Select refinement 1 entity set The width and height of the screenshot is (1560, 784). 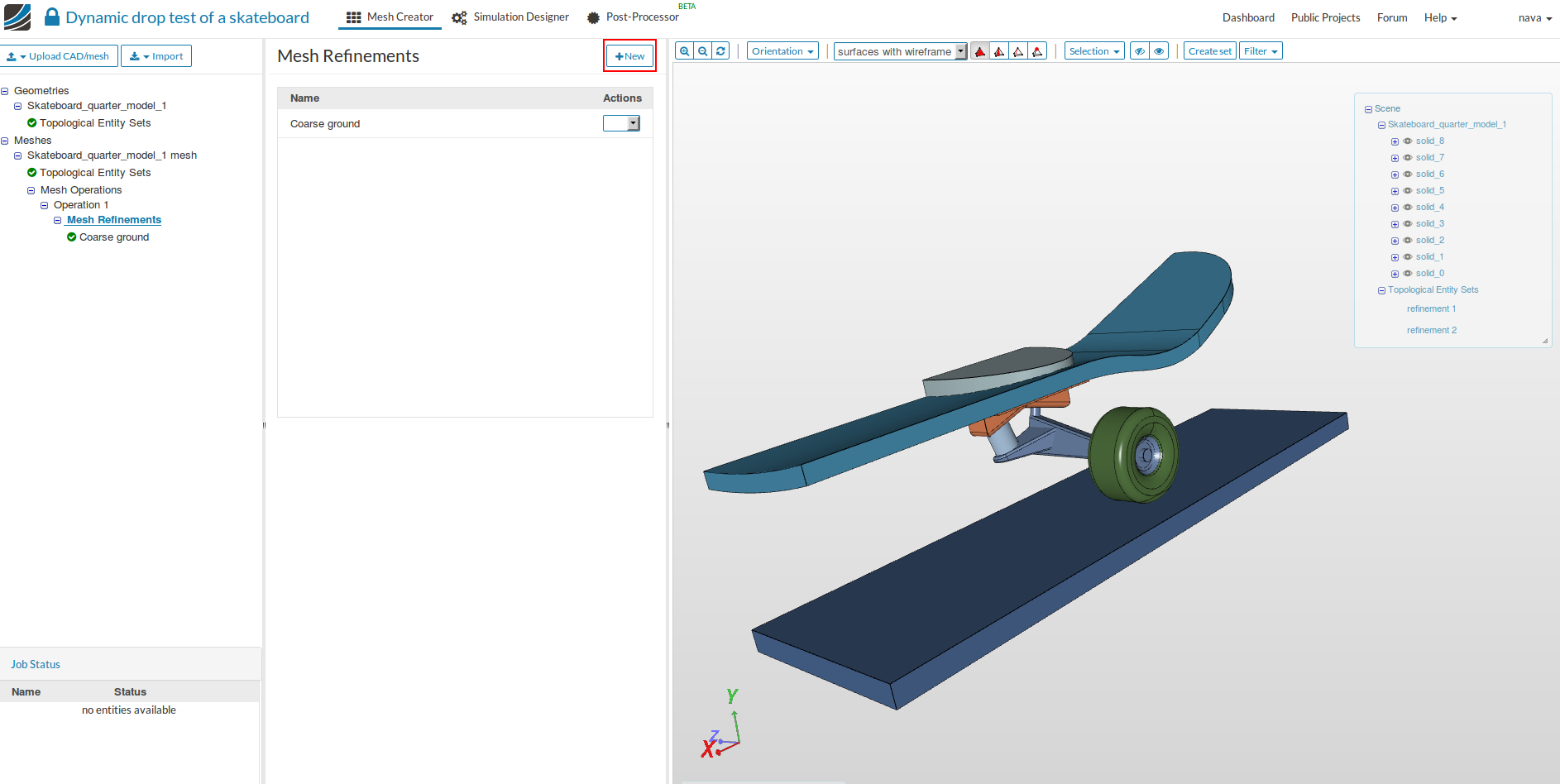pos(1431,309)
